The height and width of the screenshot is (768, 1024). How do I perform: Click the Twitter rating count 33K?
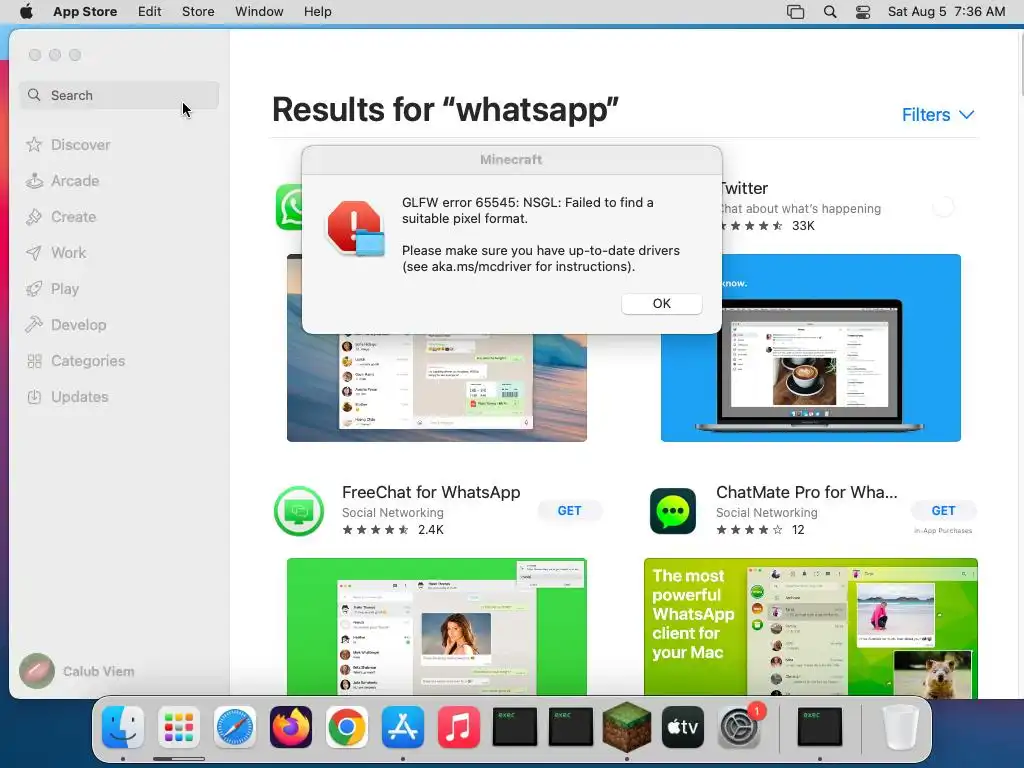803,226
